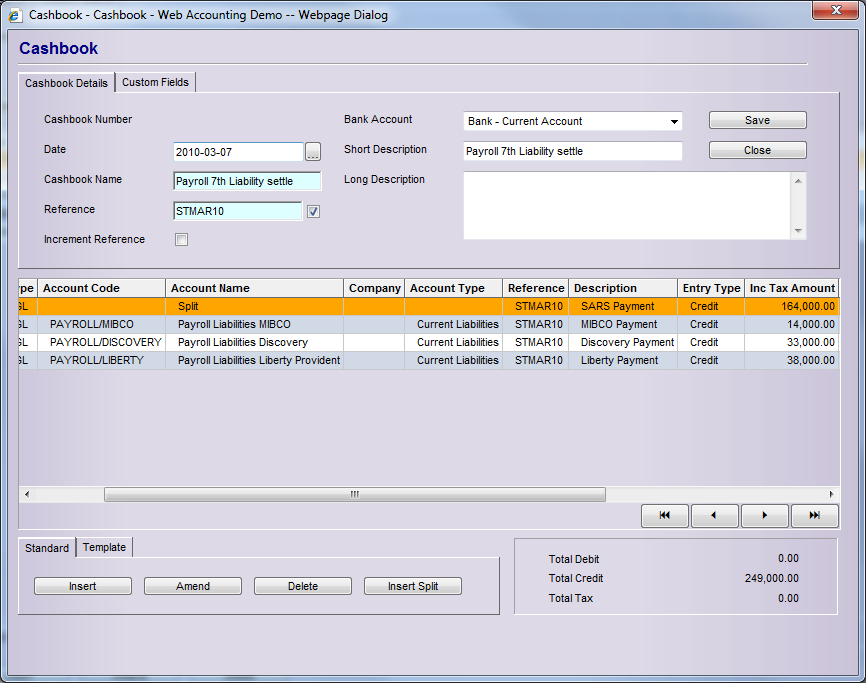Select the Standard tab
Screen dimensions: 866x683
pyautogui.click(x=47, y=548)
